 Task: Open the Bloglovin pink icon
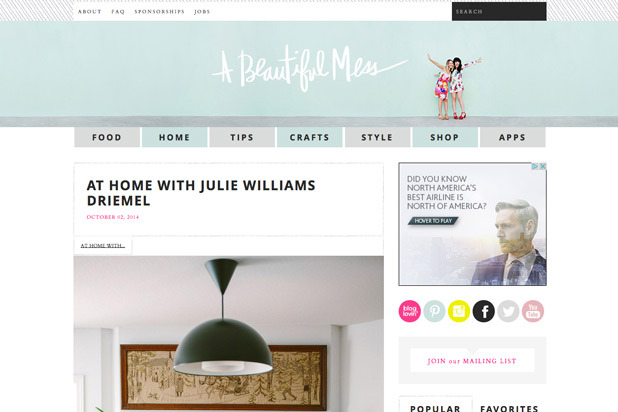pos(410,311)
